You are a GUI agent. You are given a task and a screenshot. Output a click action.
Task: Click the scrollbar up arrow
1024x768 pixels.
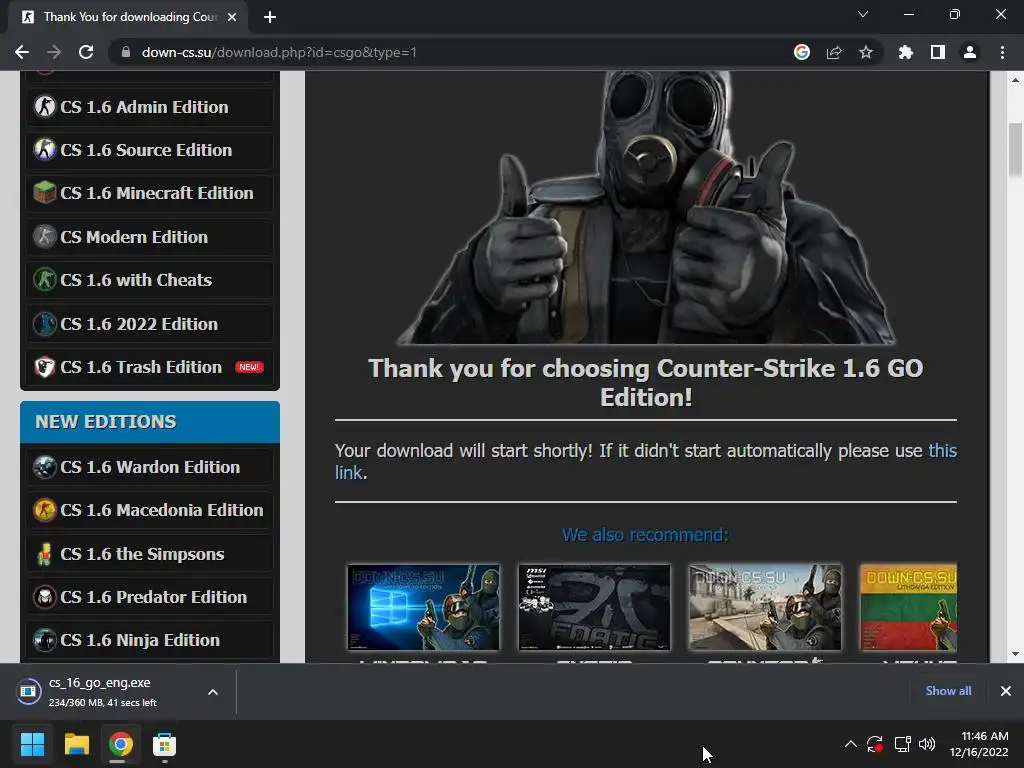(x=1015, y=80)
